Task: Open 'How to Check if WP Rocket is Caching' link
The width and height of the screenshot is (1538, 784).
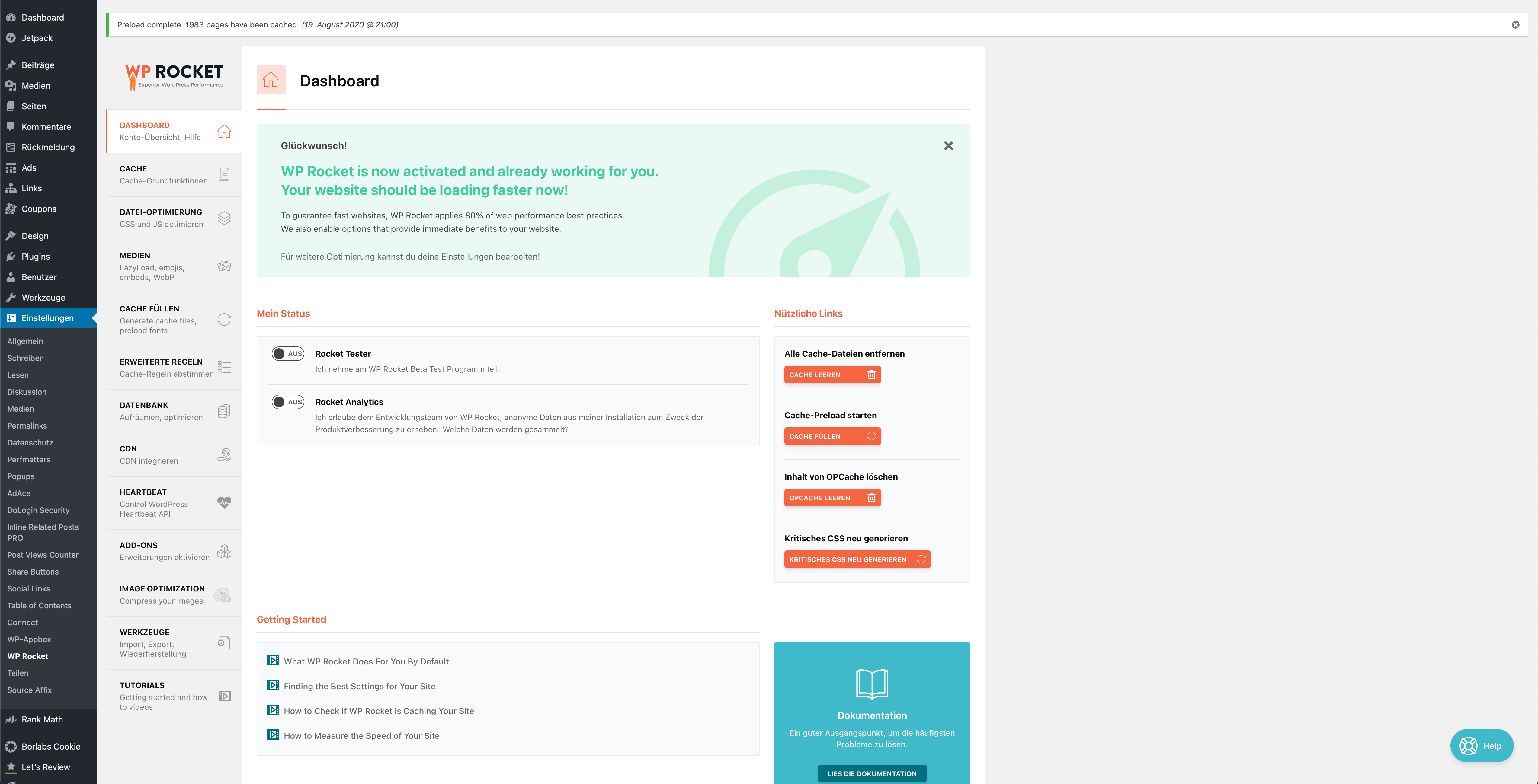Action: [379, 711]
